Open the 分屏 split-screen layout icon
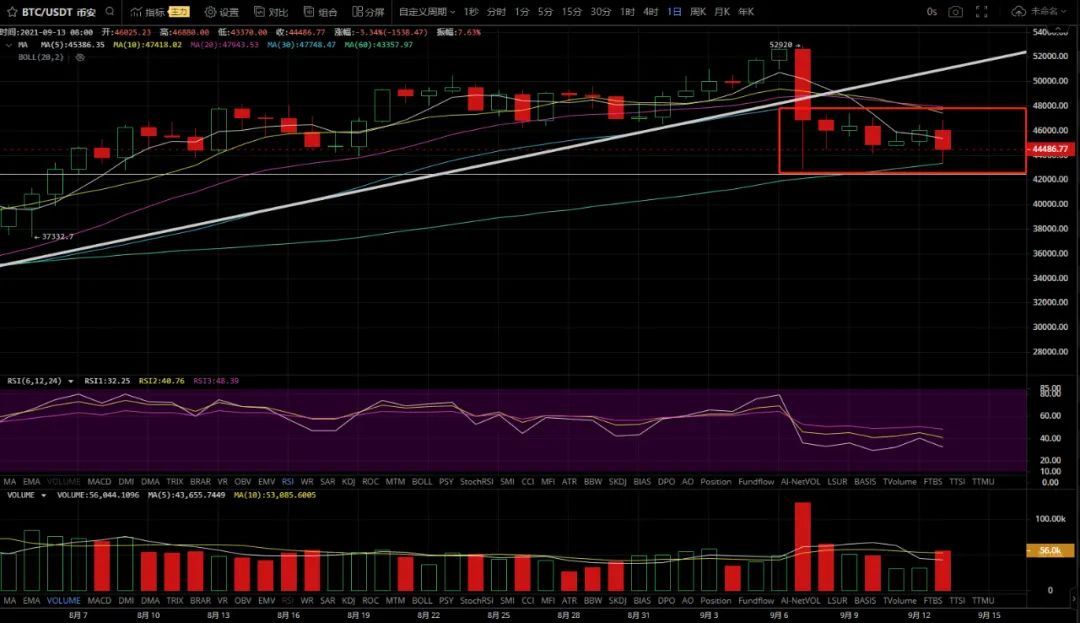This screenshot has width=1080, height=623. coord(357,12)
